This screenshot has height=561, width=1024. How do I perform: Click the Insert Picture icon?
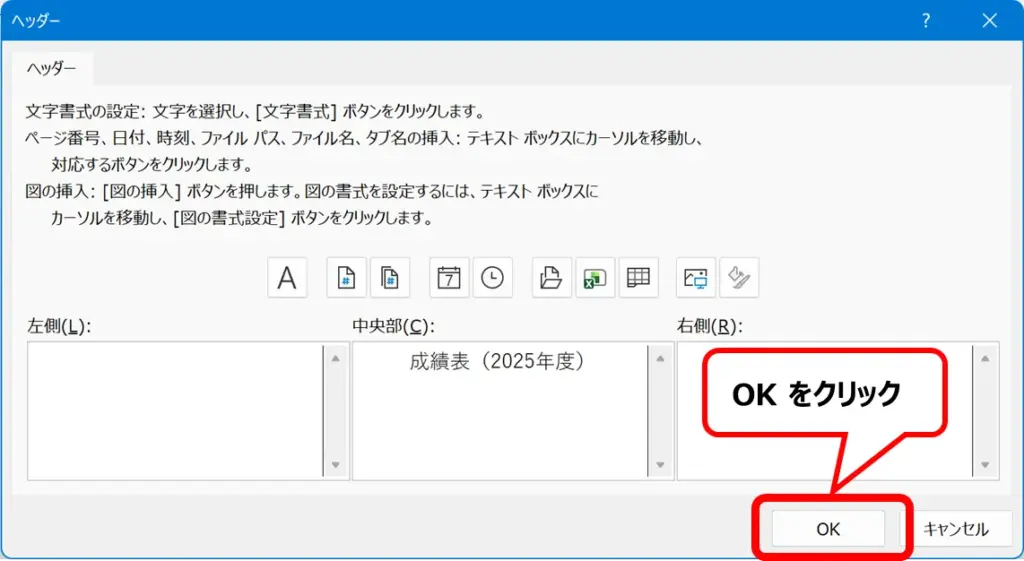(x=696, y=278)
